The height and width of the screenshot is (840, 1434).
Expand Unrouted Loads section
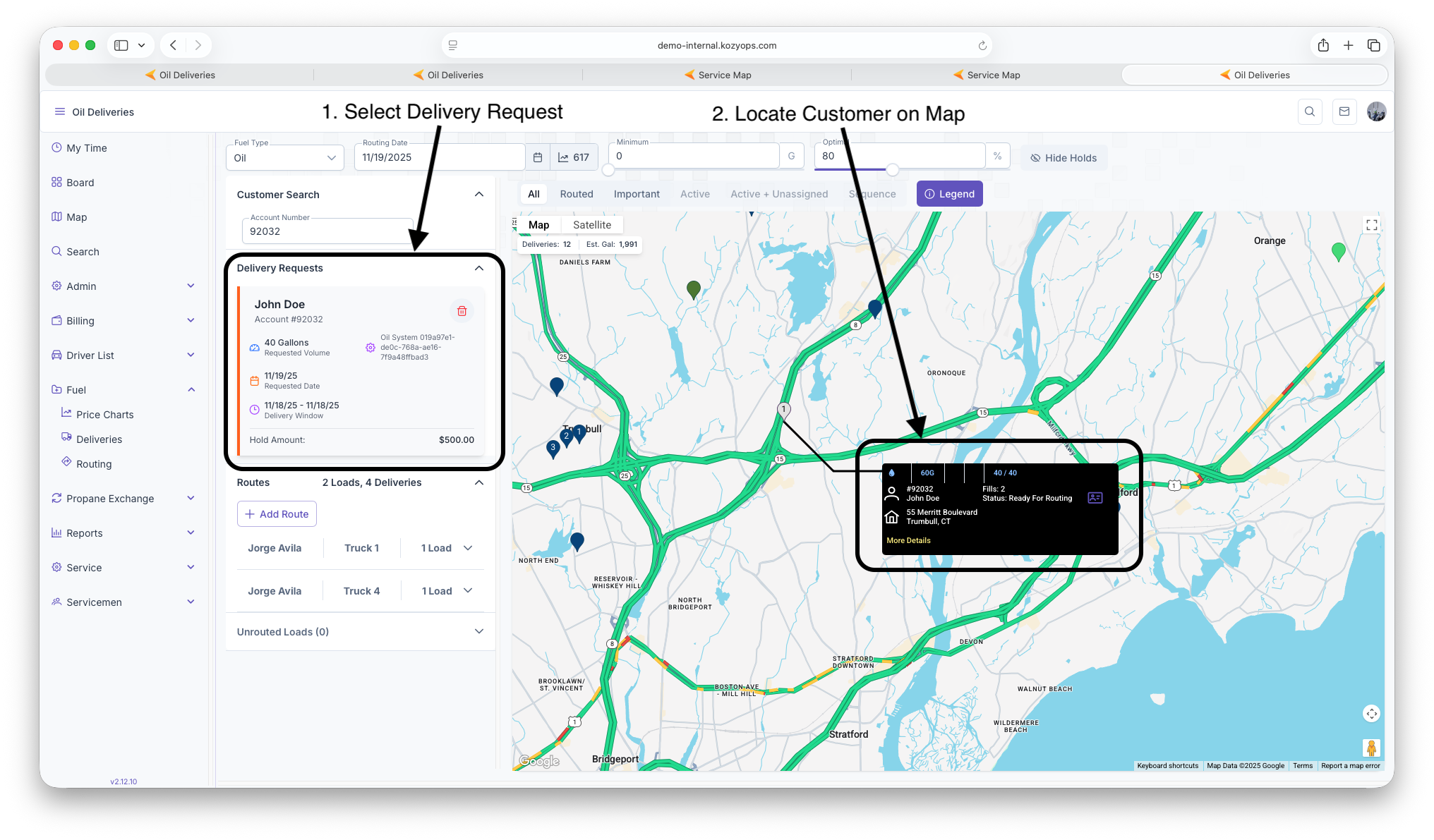click(x=479, y=631)
